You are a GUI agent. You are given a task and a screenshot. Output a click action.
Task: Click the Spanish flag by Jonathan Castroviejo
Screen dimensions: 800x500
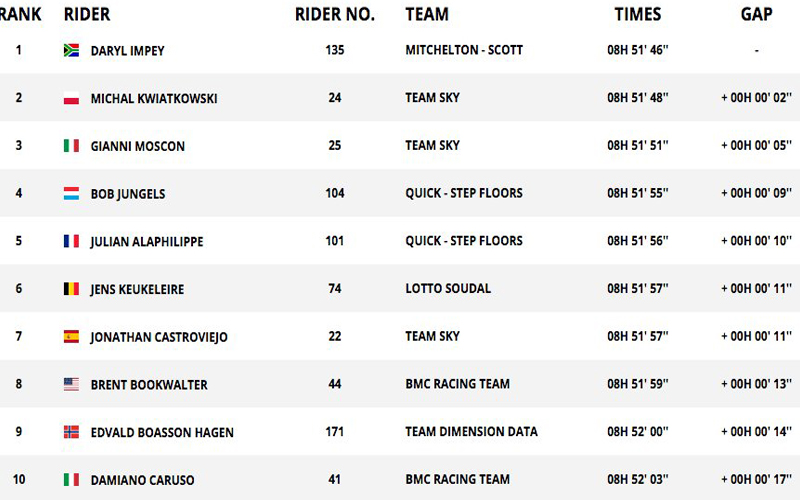pos(71,336)
